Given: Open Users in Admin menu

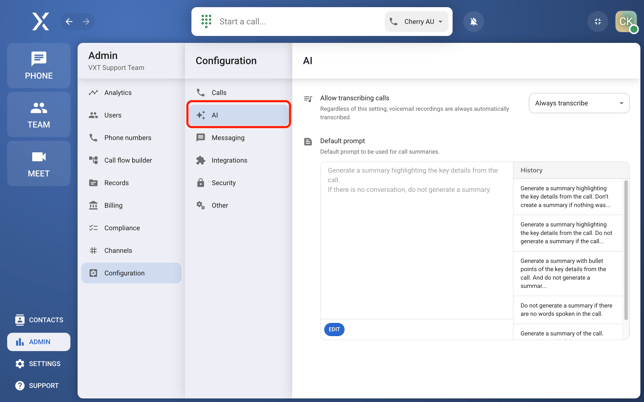Looking at the screenshot, I should click(x=131, y=115).
